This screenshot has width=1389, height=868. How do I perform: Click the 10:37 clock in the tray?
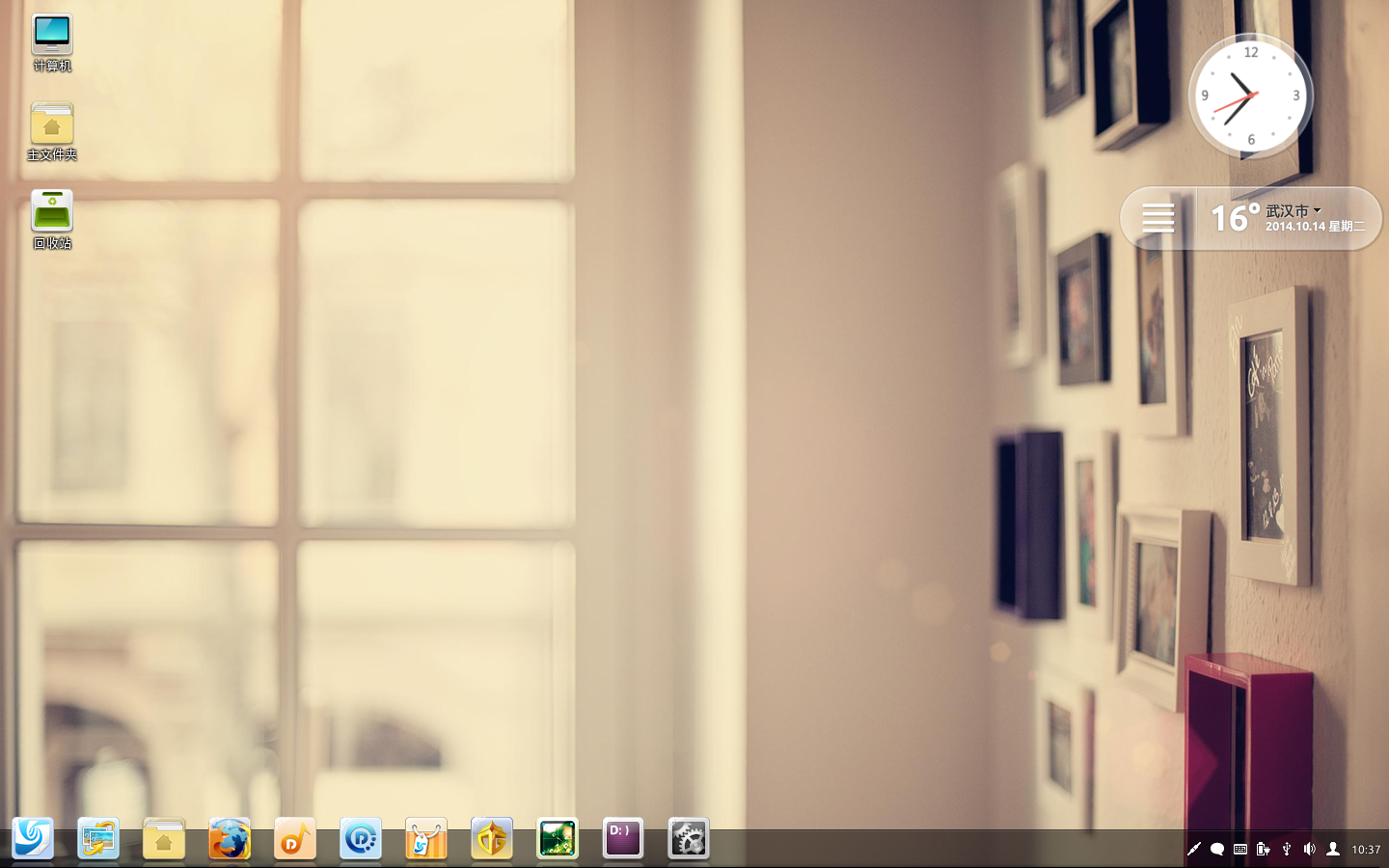pos(1366,850)
